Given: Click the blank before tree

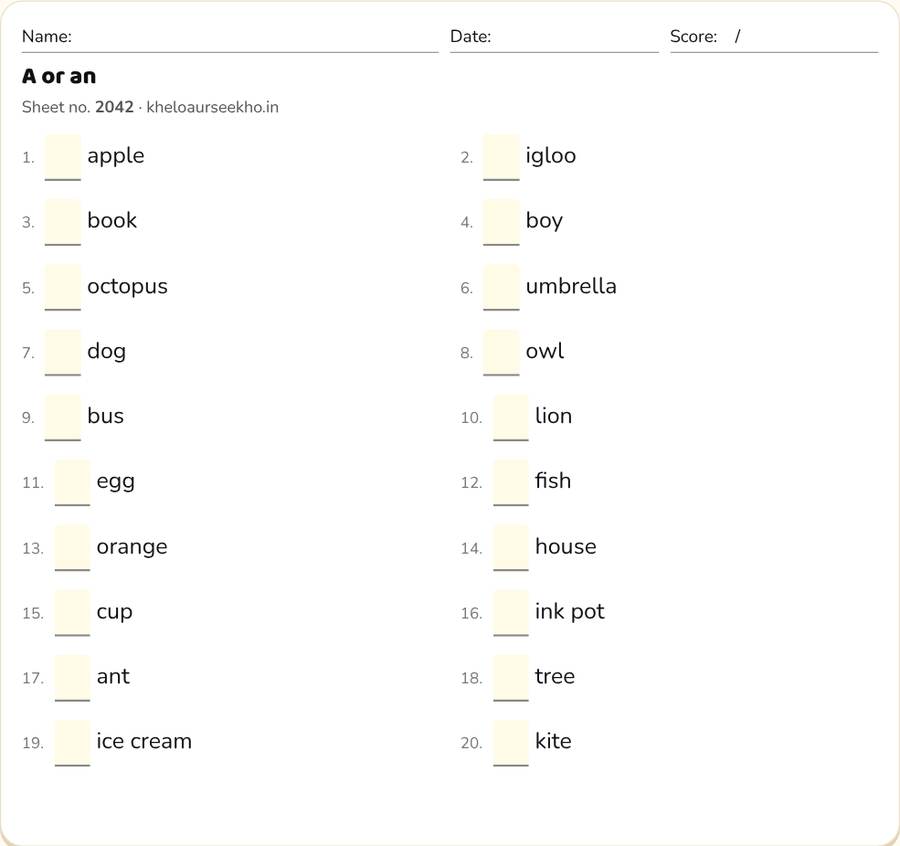Looking at the screenshot, I should [x=511, y=678].
